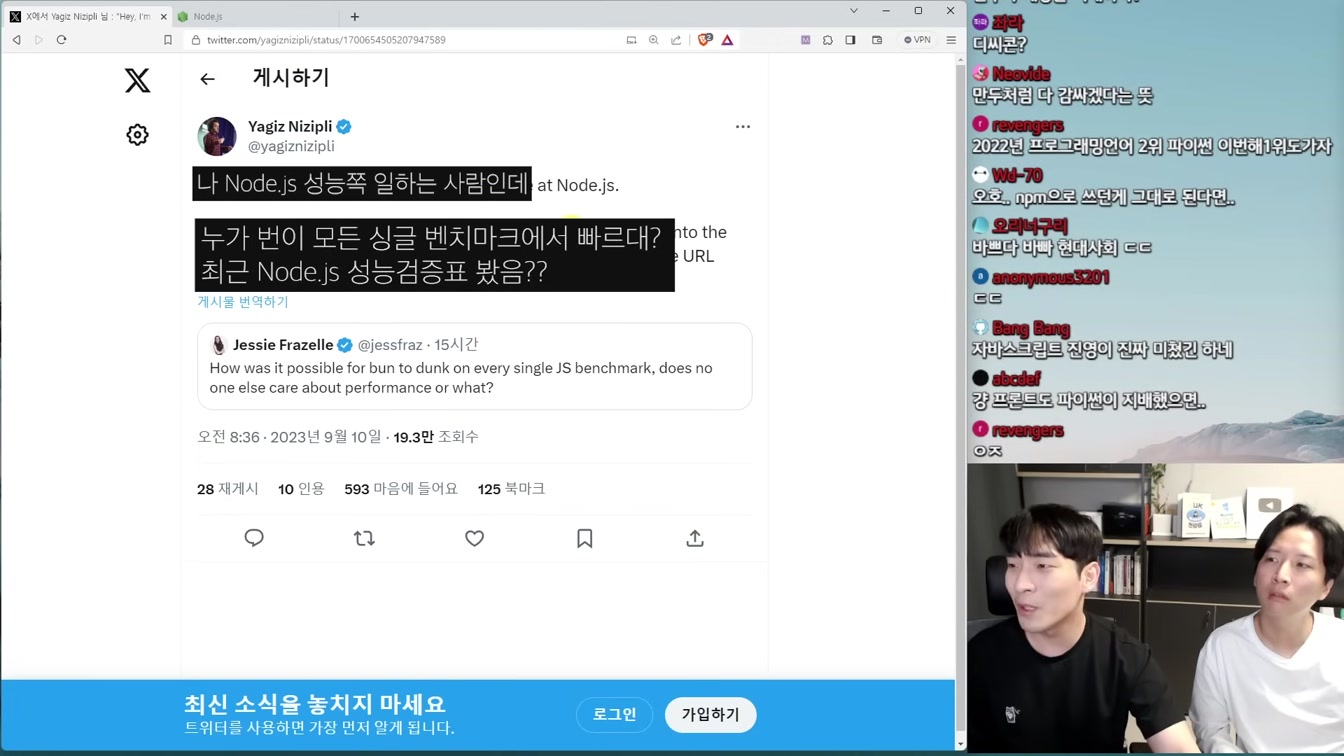
Task: Open the @yagiznizipli handle link
Action: [291, 146]
